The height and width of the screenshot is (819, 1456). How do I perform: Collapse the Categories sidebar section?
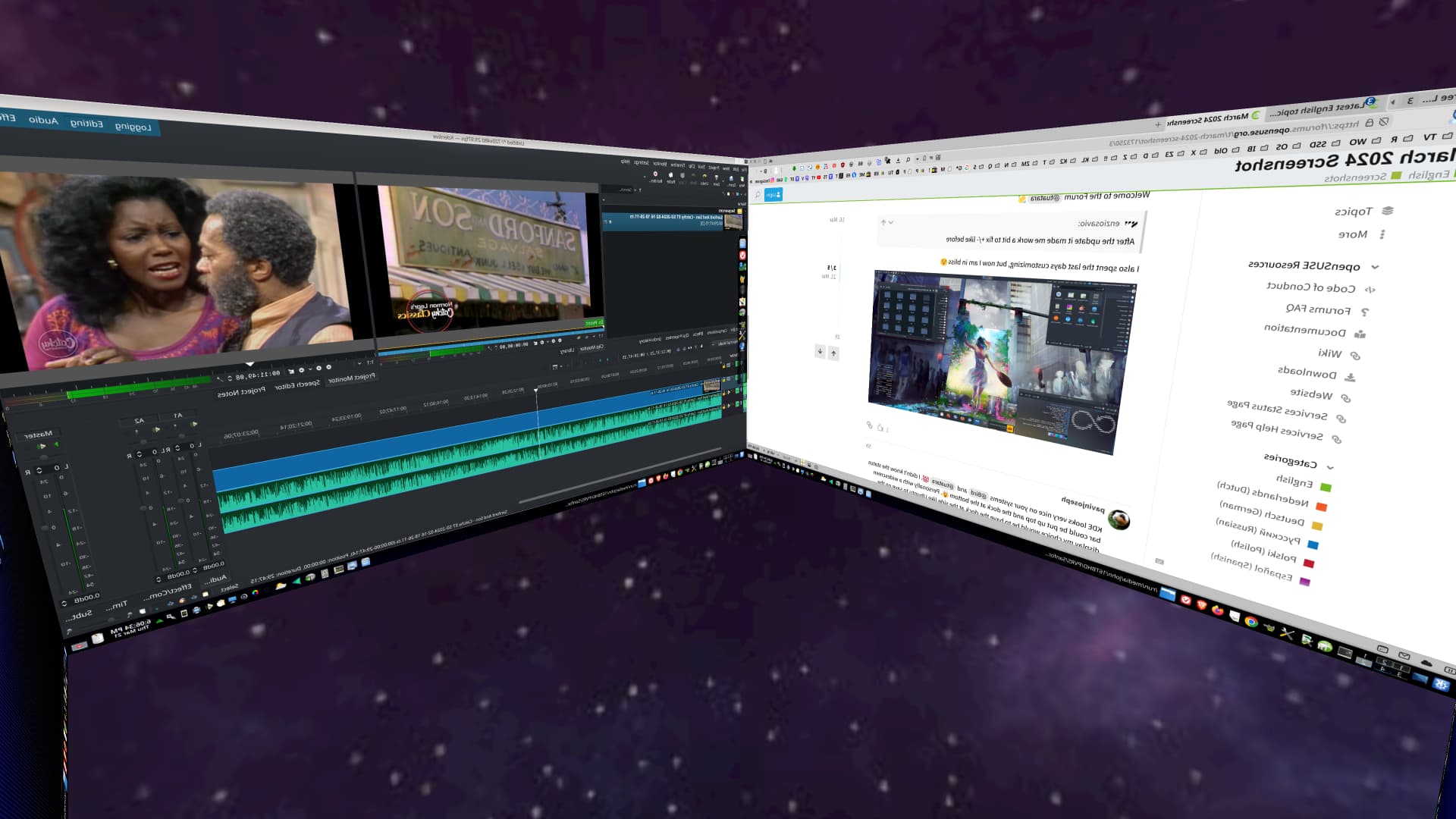click(x=1330, y=467)
